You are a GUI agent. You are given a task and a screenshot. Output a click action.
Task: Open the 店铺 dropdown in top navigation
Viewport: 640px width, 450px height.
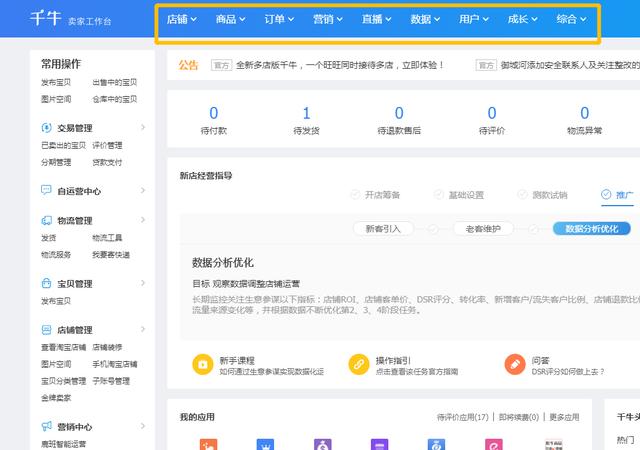click(x=182, y=19)
